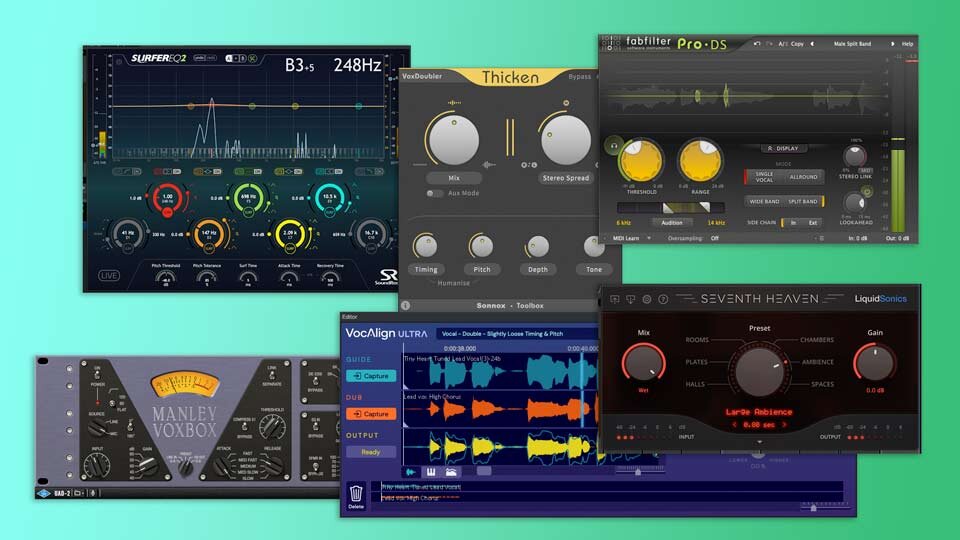Viewport: 960px width, 540px height.
Task: Toggle the SurferEQ2 A state button
Action: click(x=229, y=58)
